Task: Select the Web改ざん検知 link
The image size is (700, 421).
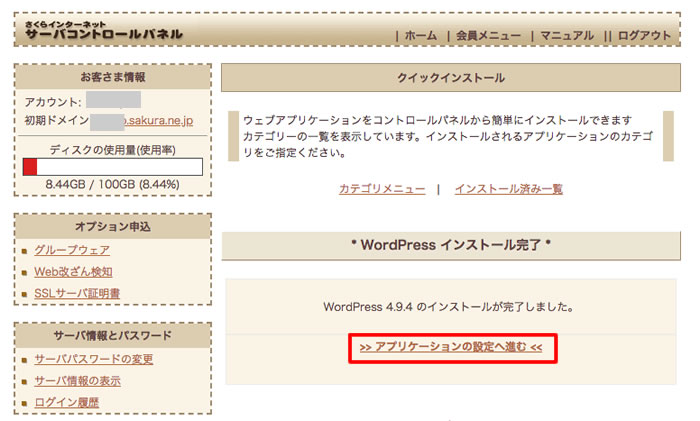Action: 73,272
